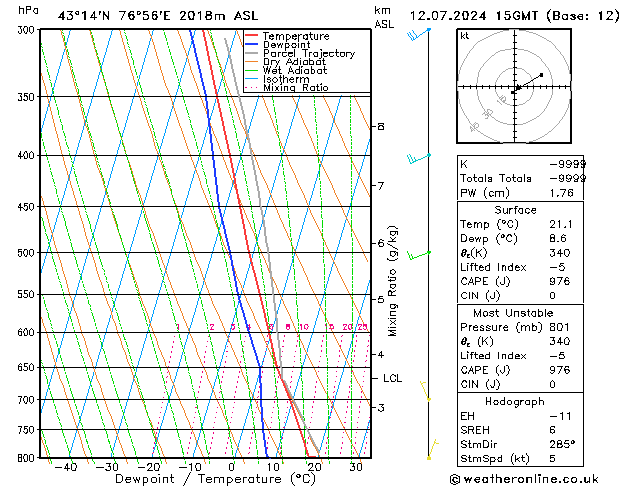Click the 'Dewpoint / Temperature (°C)' axis title

(x=215, y=479)
